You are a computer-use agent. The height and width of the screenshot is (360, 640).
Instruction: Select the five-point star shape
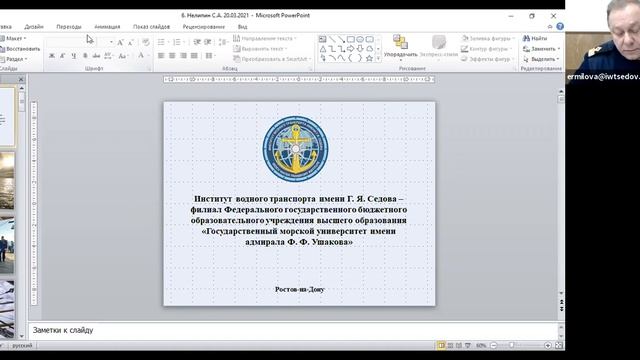click(369, 58)
